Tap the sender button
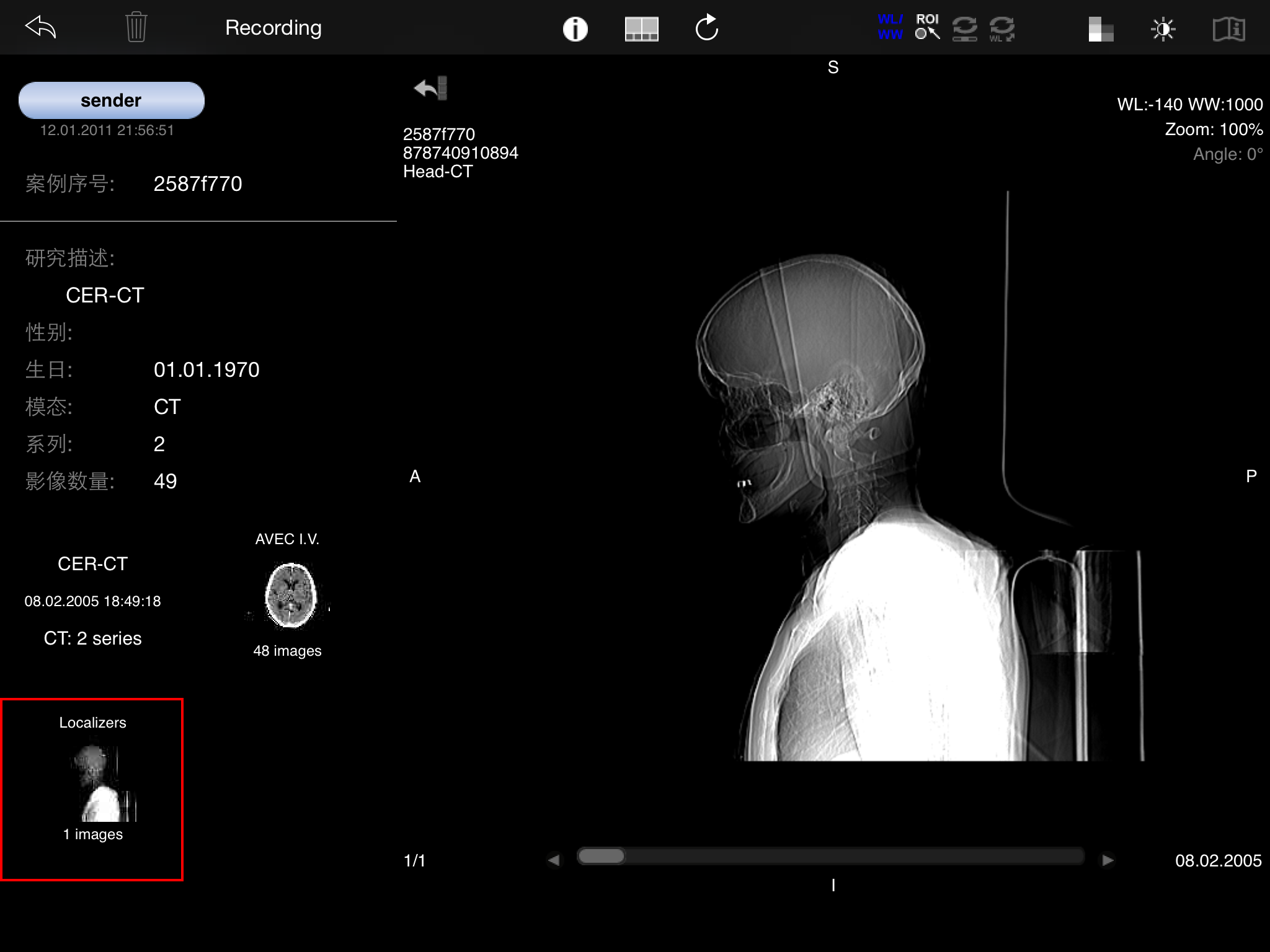Viewport: 1270px width, 952px height. tap(112, 100)
